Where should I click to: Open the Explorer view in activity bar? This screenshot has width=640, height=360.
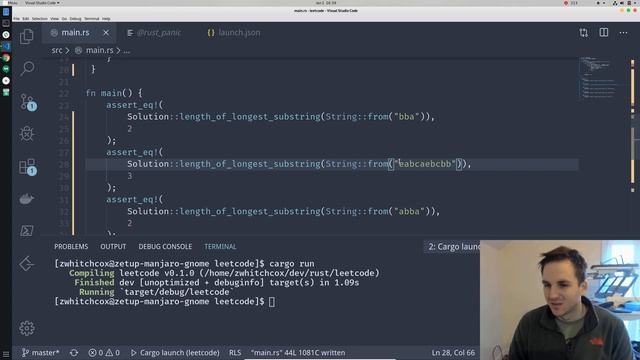coord(27,36)
